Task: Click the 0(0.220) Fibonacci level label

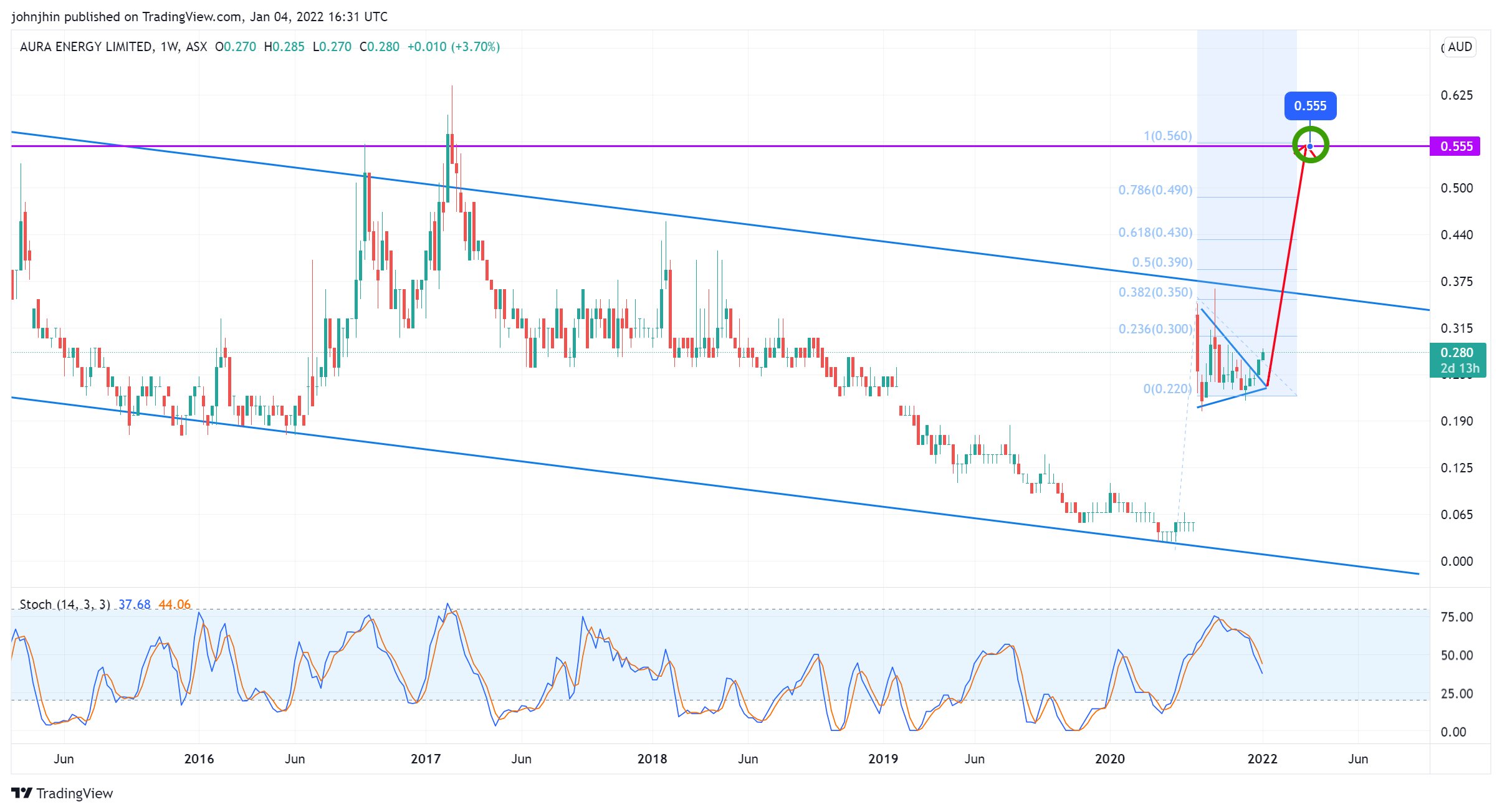Action: [1167, 389]
